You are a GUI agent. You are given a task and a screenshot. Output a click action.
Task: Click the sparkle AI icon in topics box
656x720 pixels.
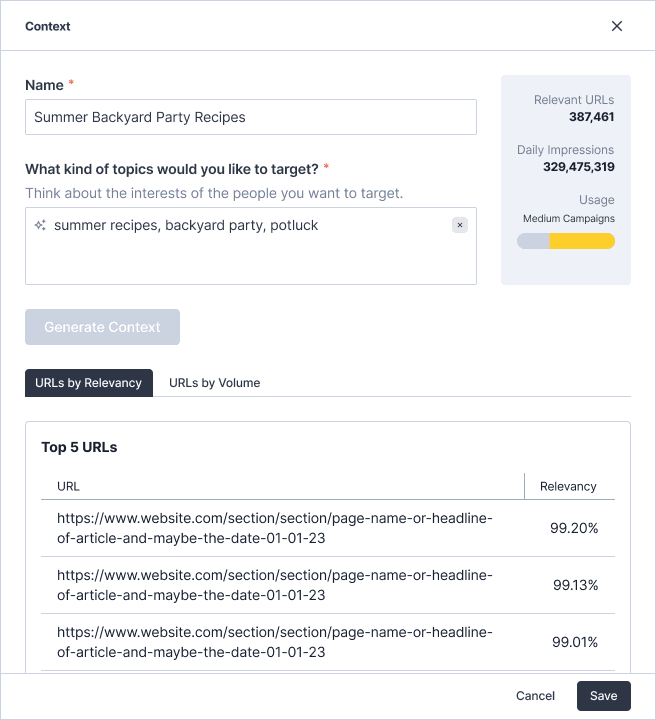coord(40,225)
